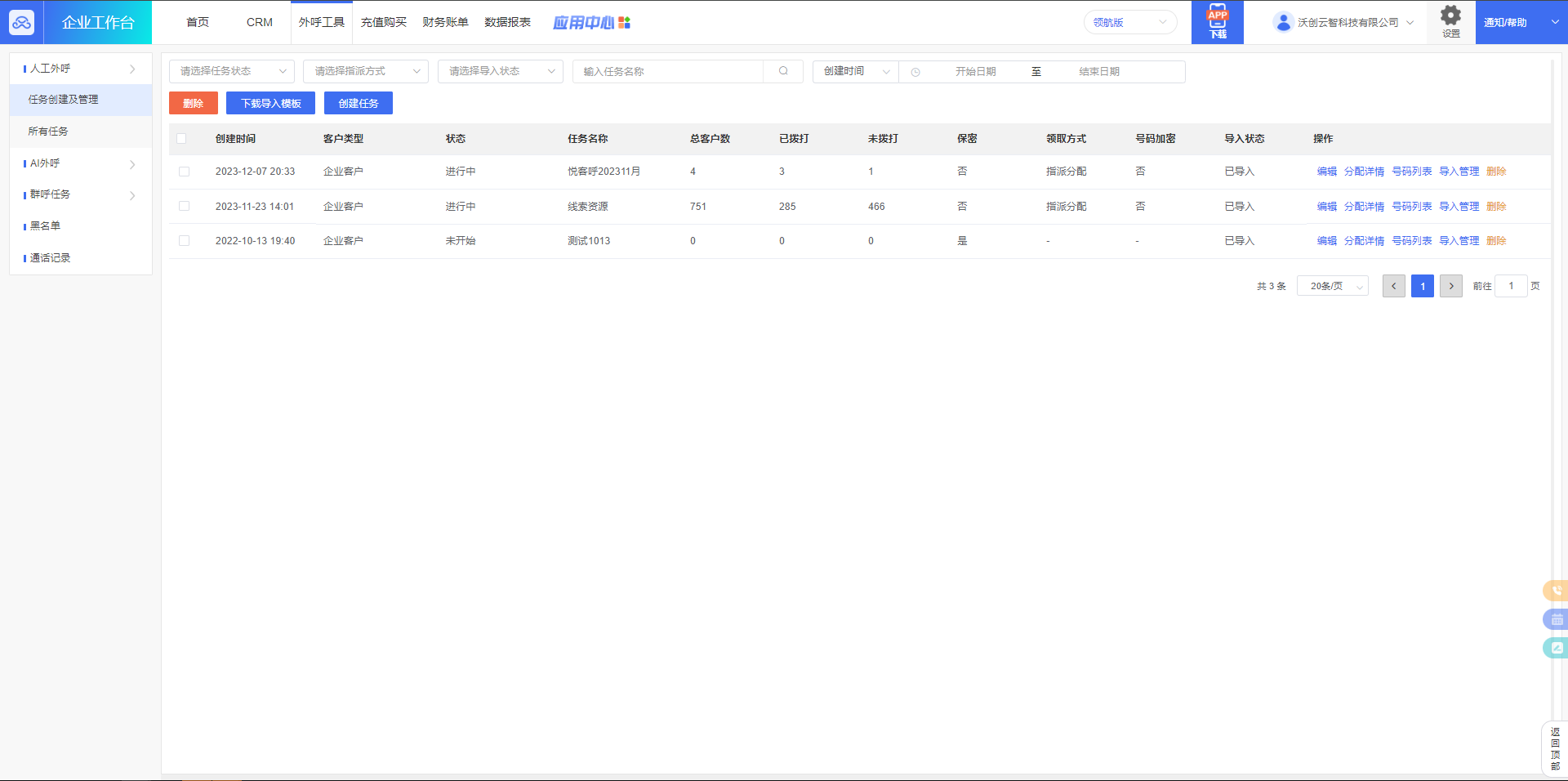This screenshot has height=781, width=1568.
Task: Click 分配详情 for 悦客呼202311月
Action: click(1364, 172)
